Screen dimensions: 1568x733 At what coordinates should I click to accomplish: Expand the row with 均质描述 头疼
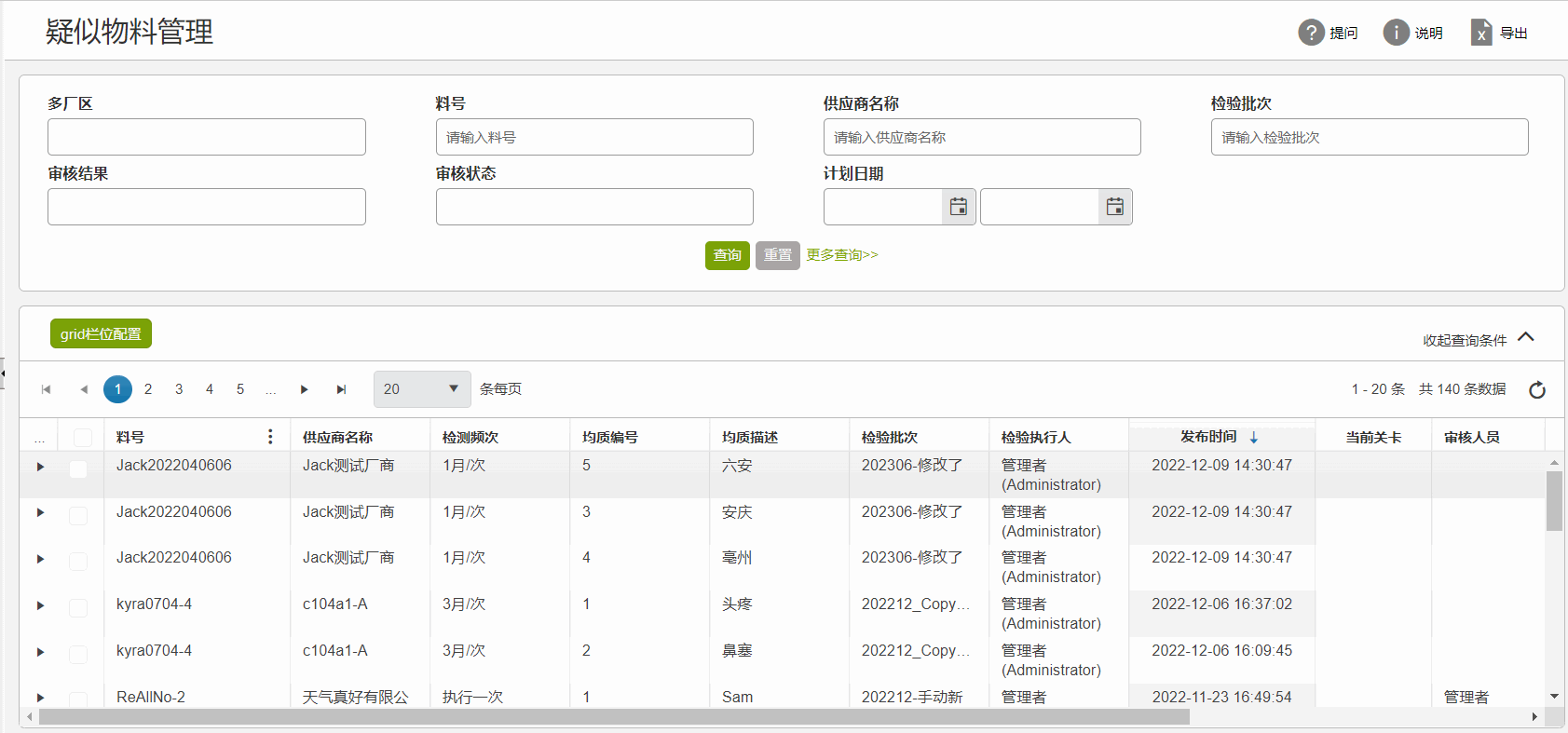(40, 605)
